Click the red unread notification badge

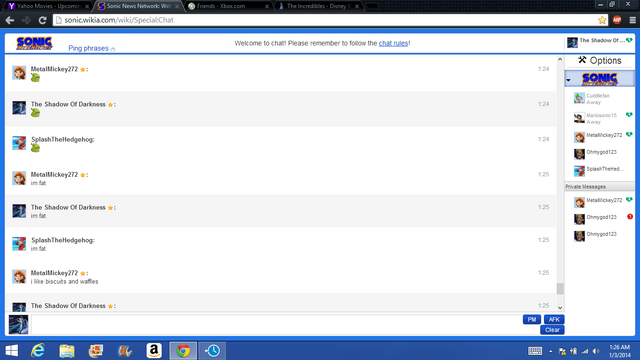pos(630,217)
